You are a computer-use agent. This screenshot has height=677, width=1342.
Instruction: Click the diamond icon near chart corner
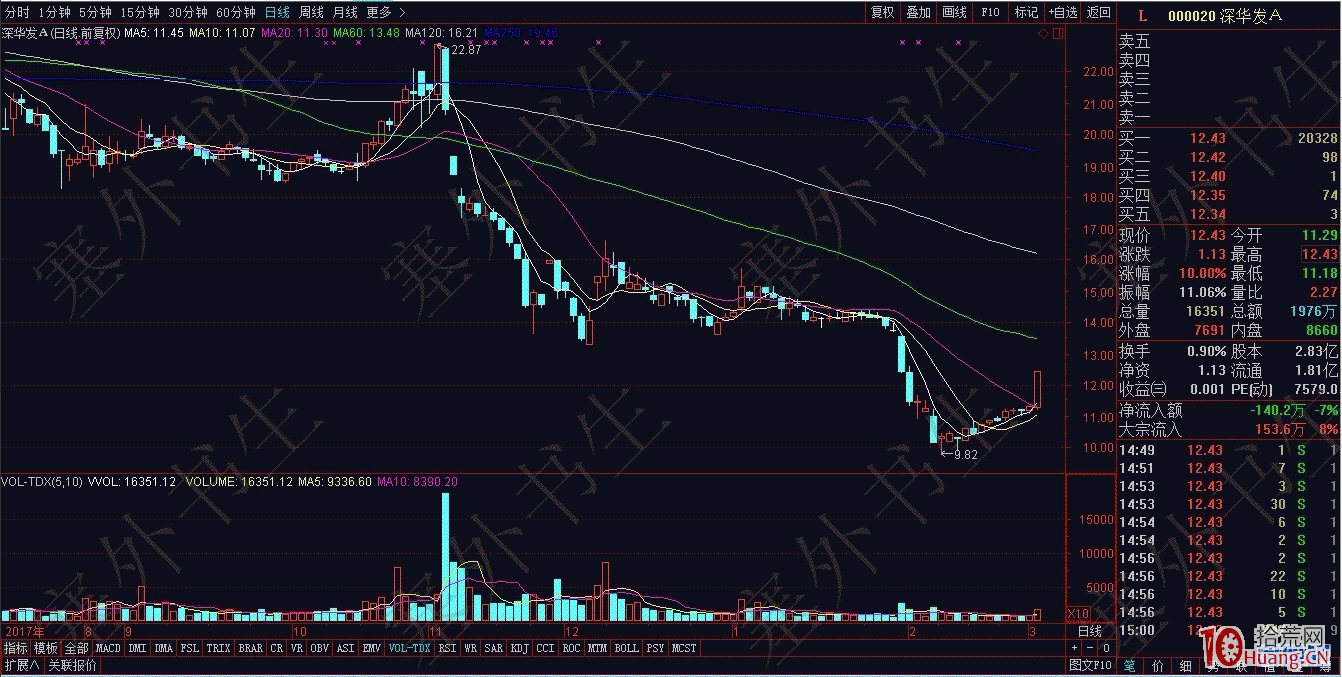[1044, 34]
